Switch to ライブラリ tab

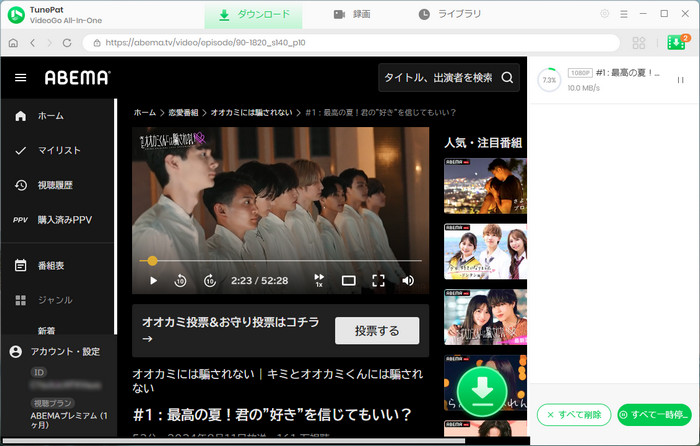pos(450,15)
